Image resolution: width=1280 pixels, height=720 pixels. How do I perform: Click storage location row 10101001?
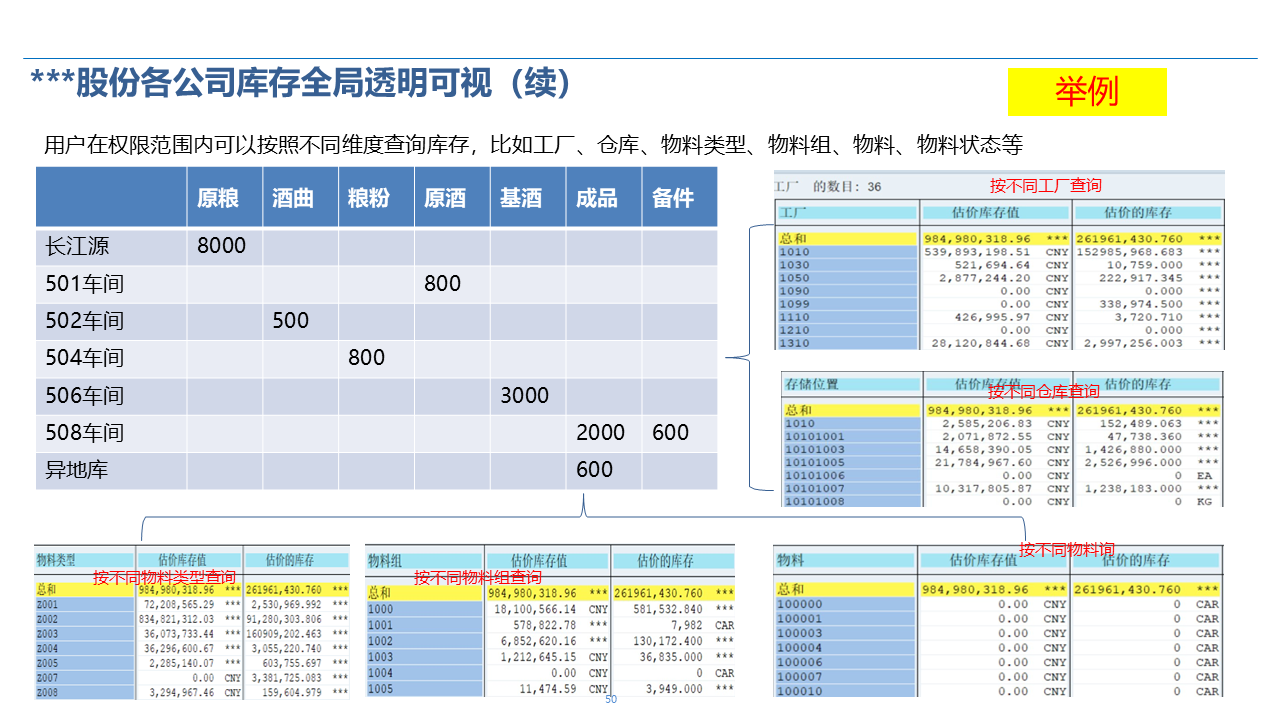851,437
